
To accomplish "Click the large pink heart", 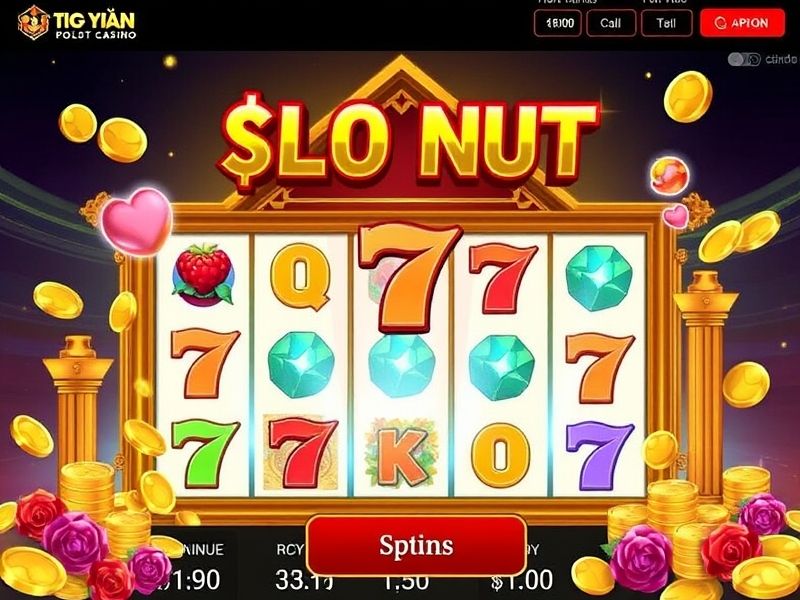I will [x=137, y=221].
